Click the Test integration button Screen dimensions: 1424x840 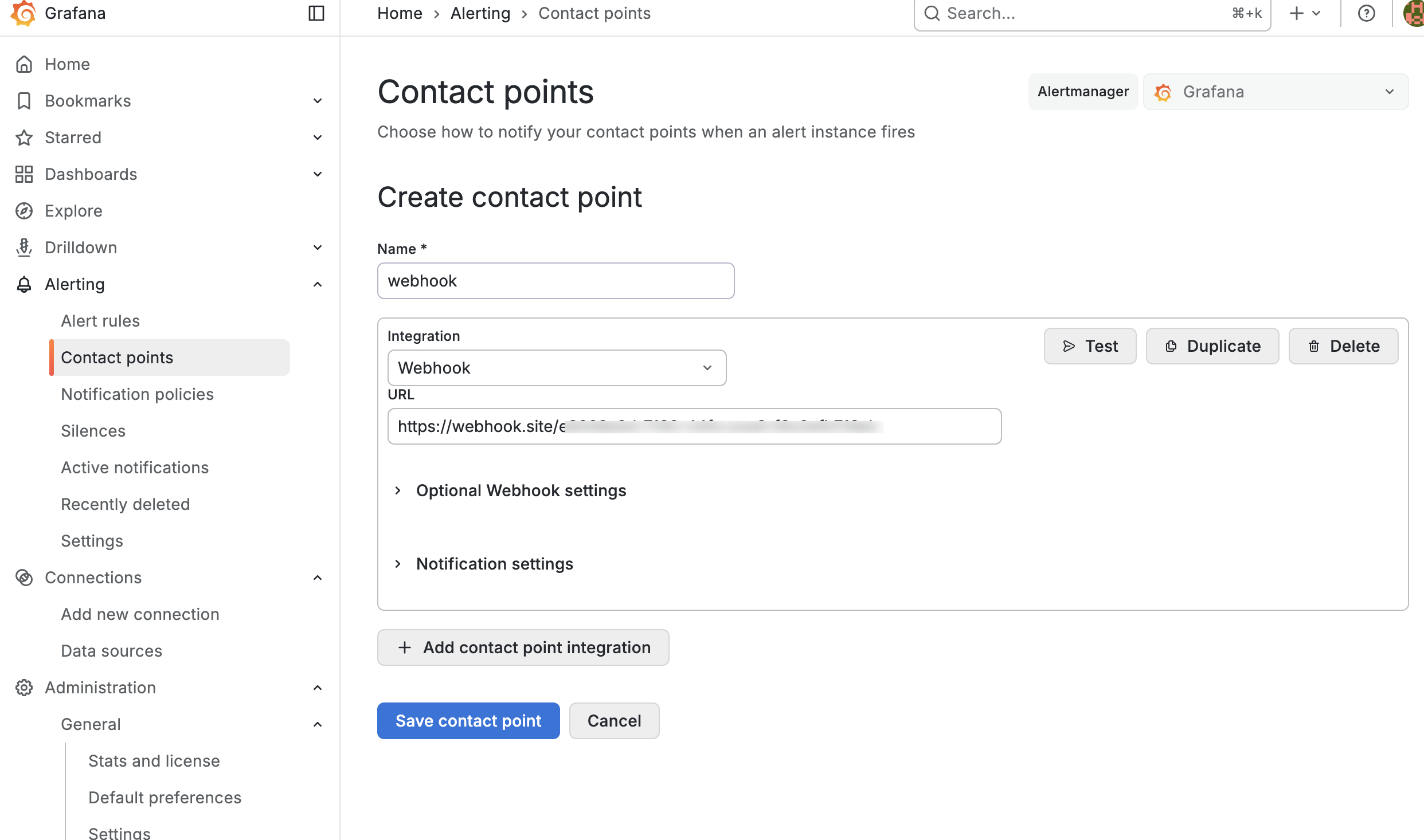(1089, 346)
